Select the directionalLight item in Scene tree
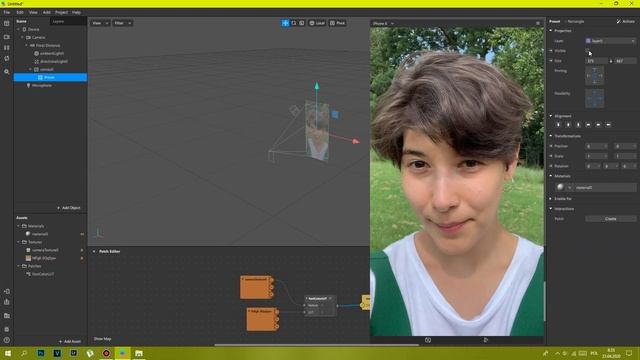 pos(54,61)
